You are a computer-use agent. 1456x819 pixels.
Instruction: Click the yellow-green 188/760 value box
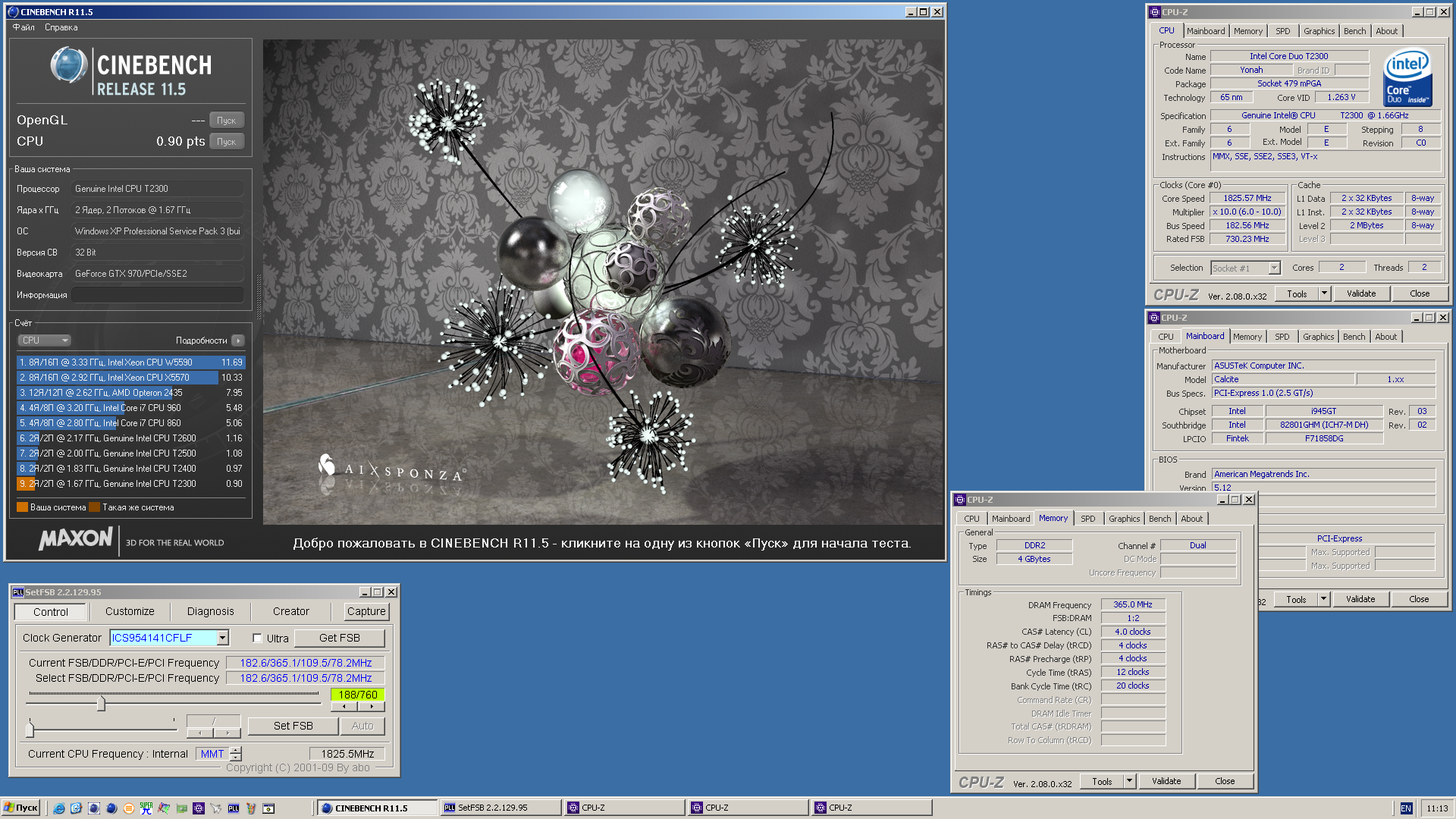358,694
